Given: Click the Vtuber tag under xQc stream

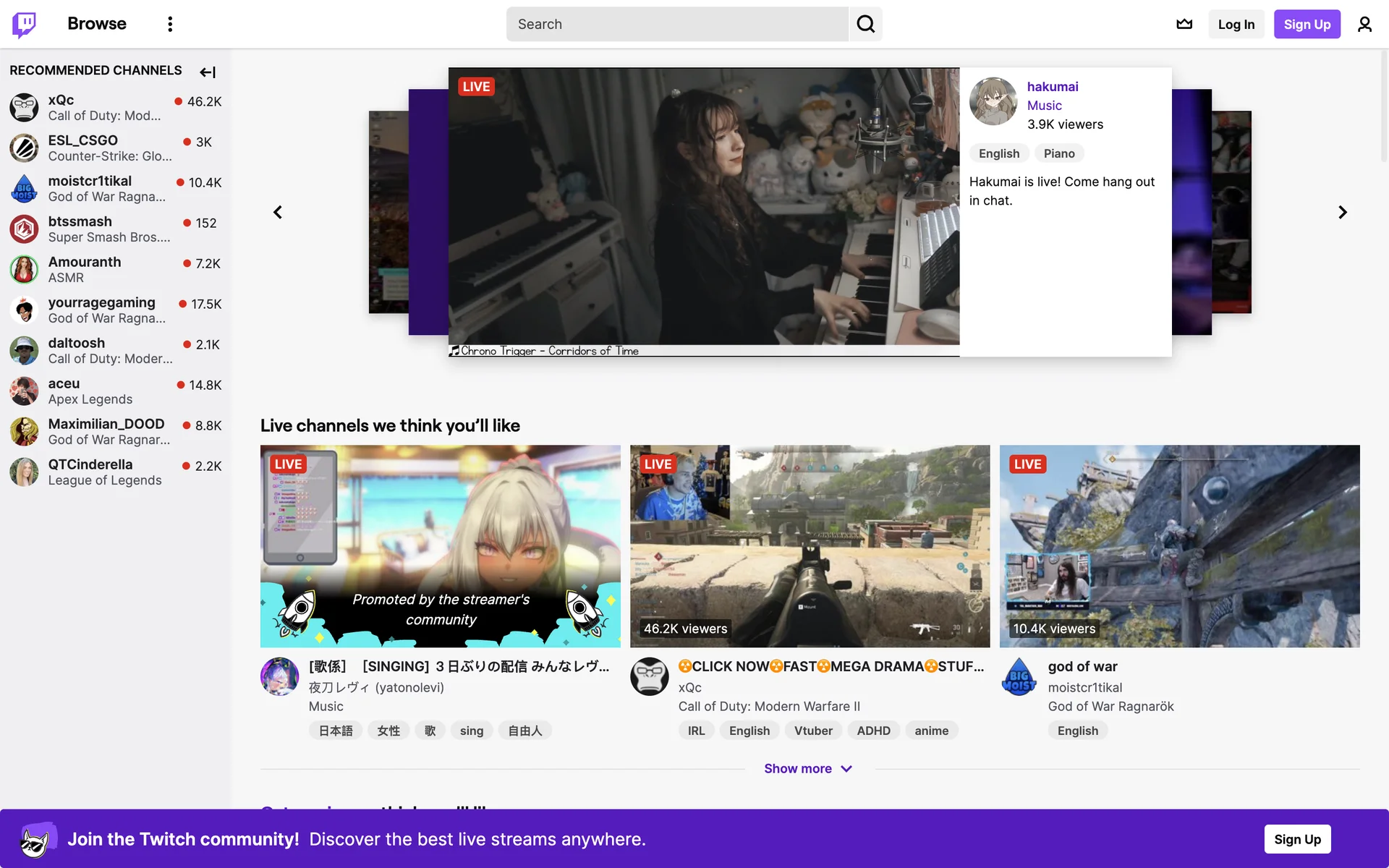Looking at the screenshot, I should pyautogui.click(x=813, y=731).
